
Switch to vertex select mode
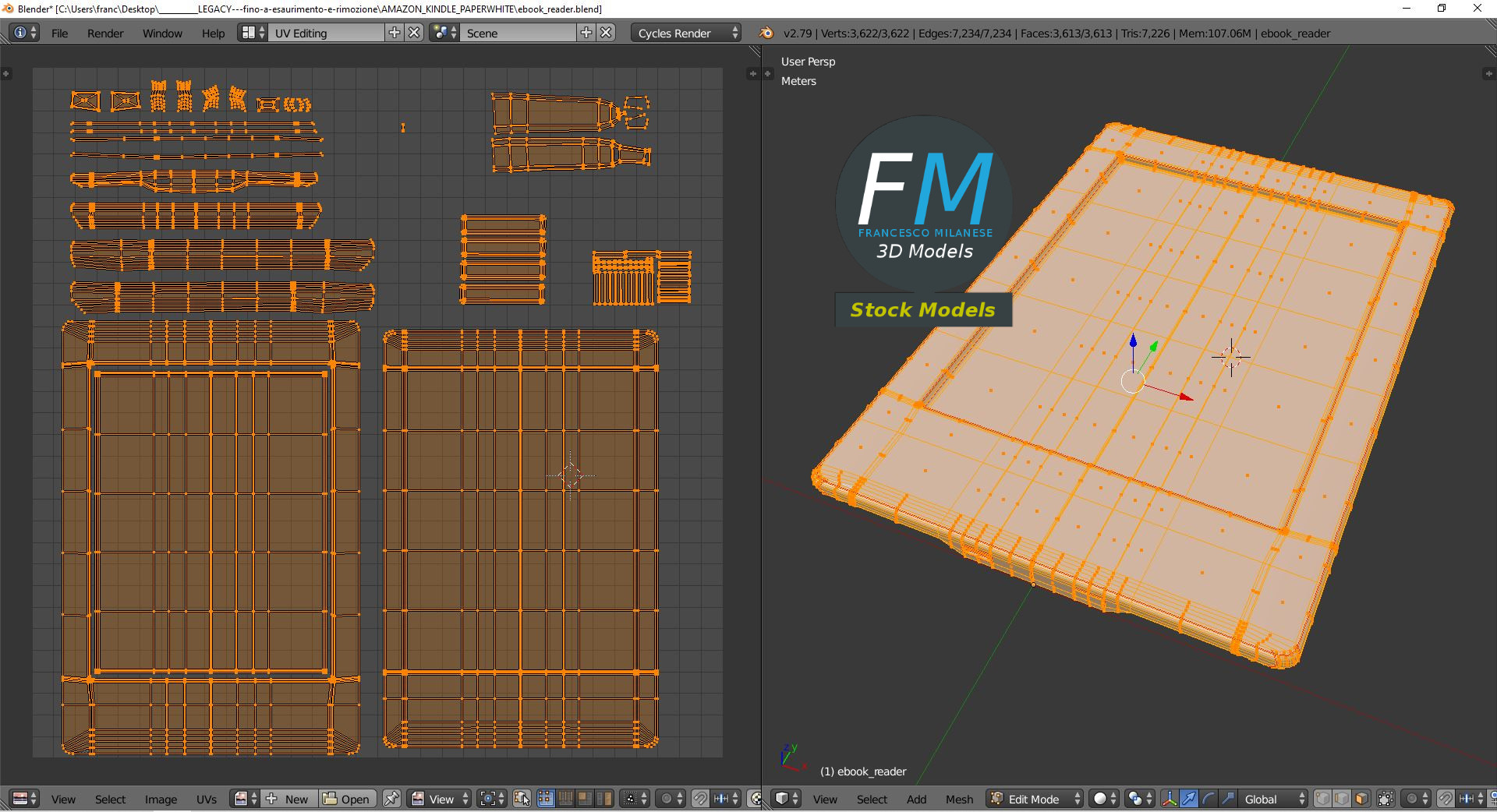[x=1323, y=799]
